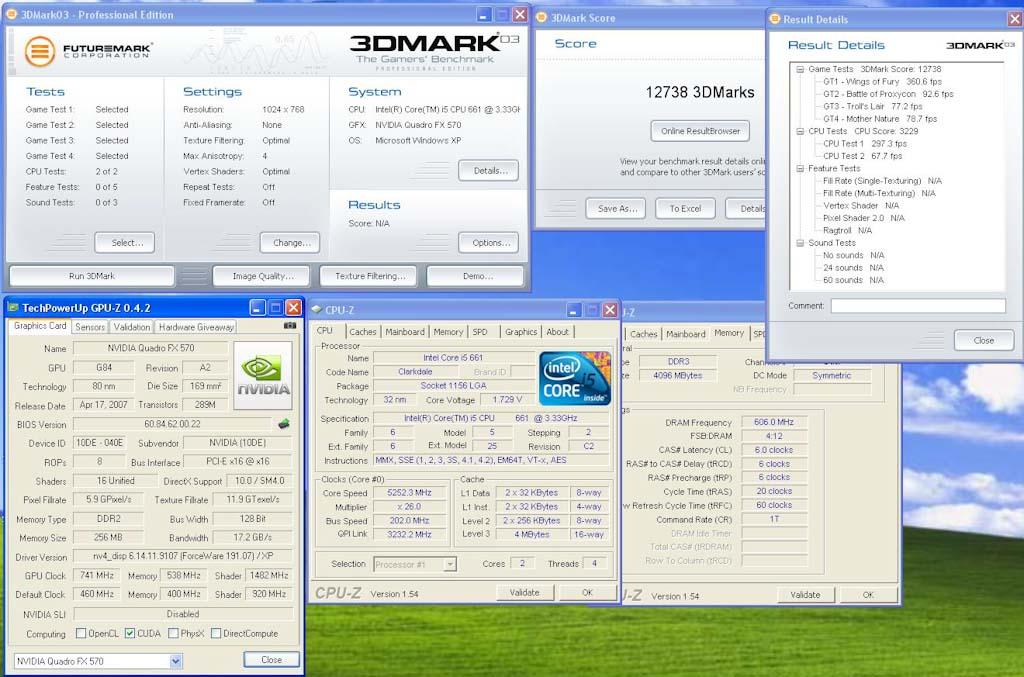Viewport: 1024px width, 677px height.
Task: Click the Comment input field
Action: 918,306
